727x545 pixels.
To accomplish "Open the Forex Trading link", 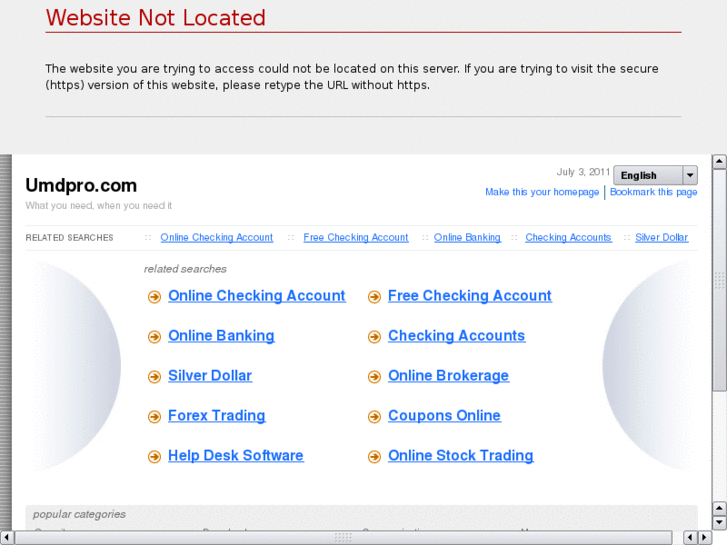I will (217, 416).
